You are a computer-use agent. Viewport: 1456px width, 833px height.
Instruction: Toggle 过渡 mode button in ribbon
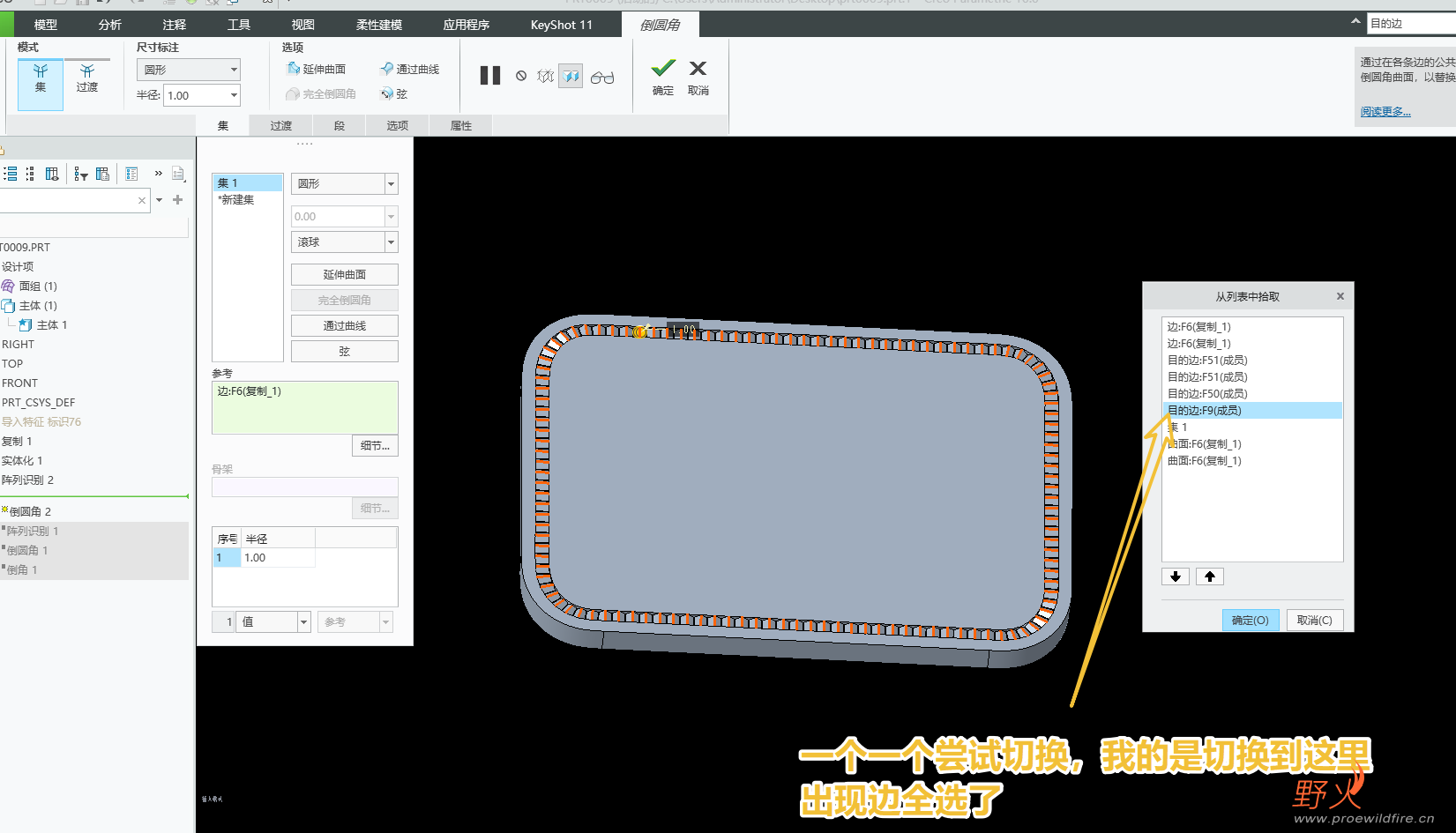click(x=86, y=78)
